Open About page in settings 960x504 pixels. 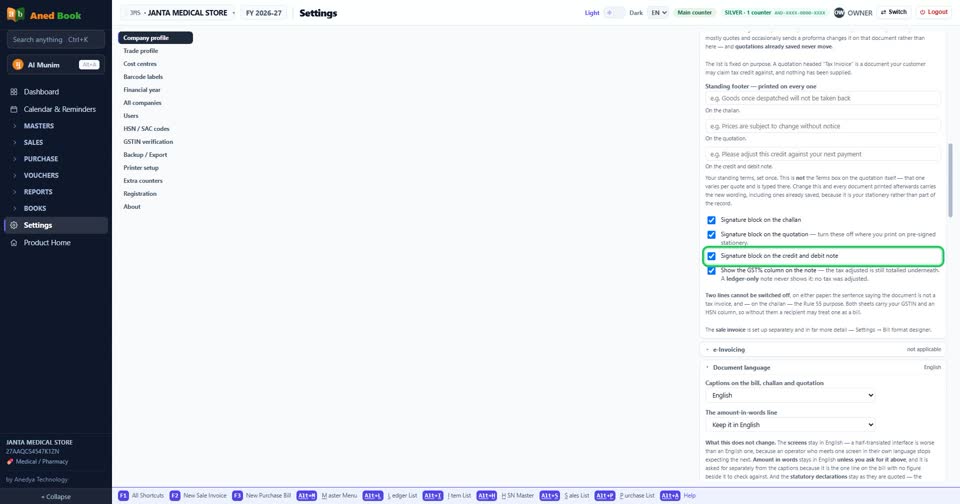(132, 207)
